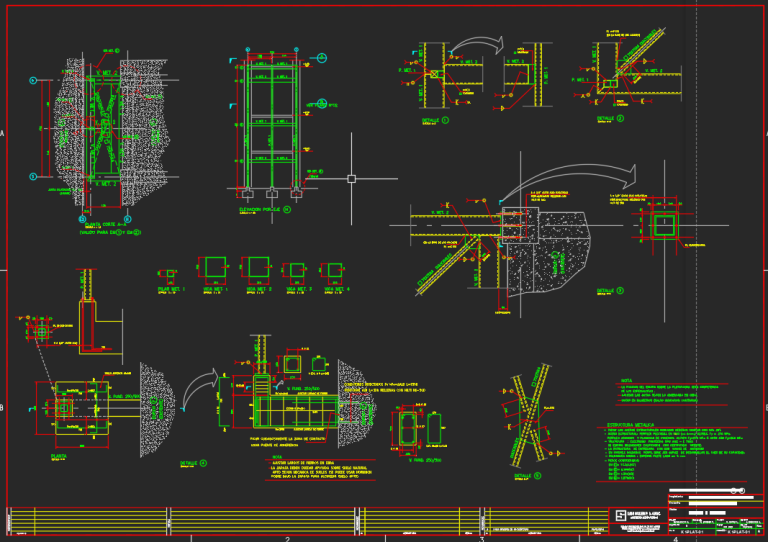Click the VIGA MET. 1 section square
The height and width of the screenshot is (542, 768).
216,267
